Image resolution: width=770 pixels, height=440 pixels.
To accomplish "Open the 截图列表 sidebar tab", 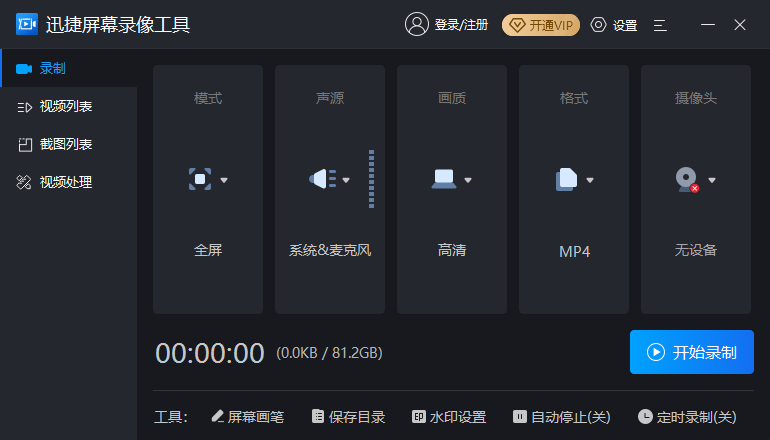I will (69, 144).
